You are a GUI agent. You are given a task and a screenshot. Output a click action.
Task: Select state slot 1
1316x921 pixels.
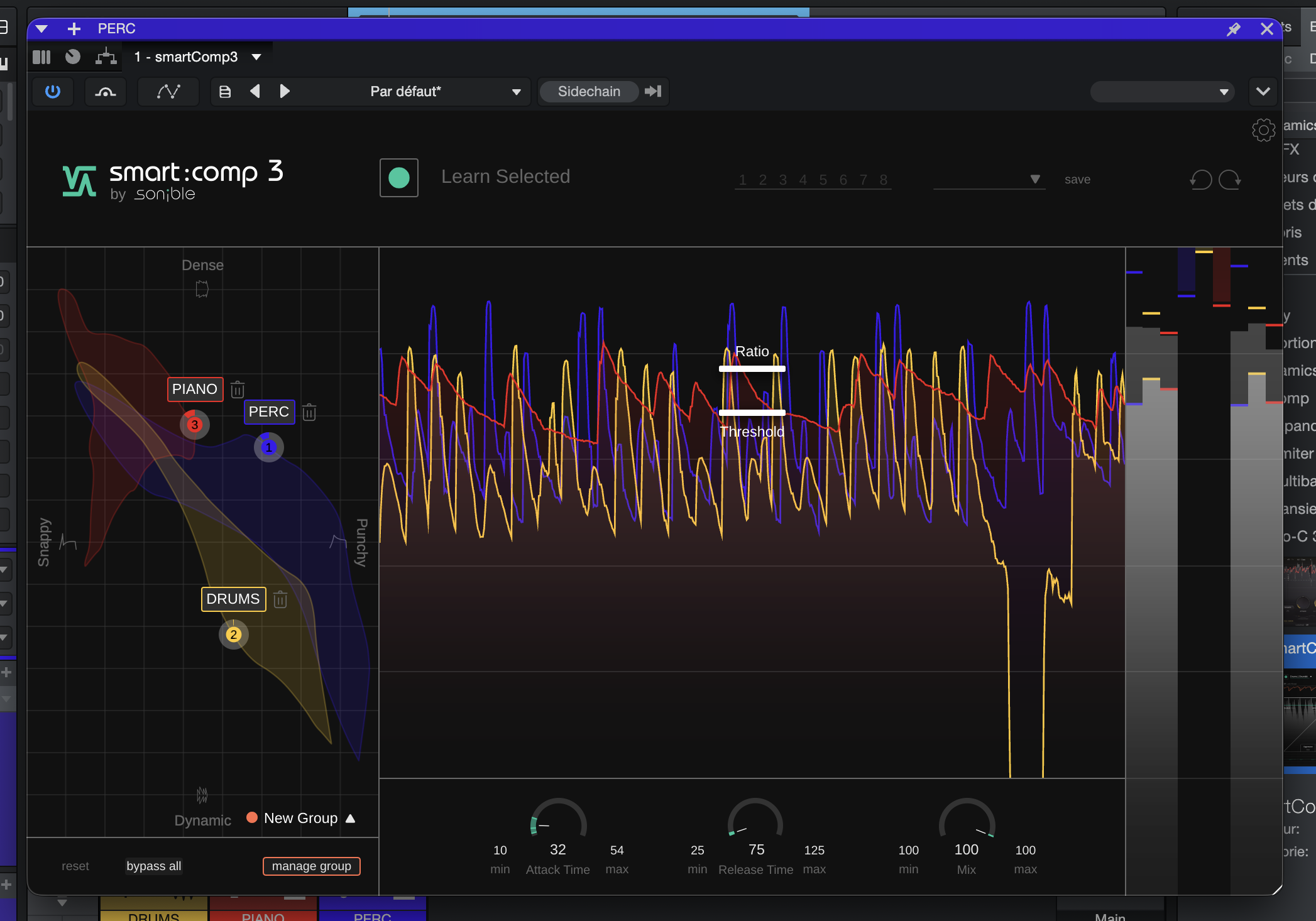[x=742, y=180]
